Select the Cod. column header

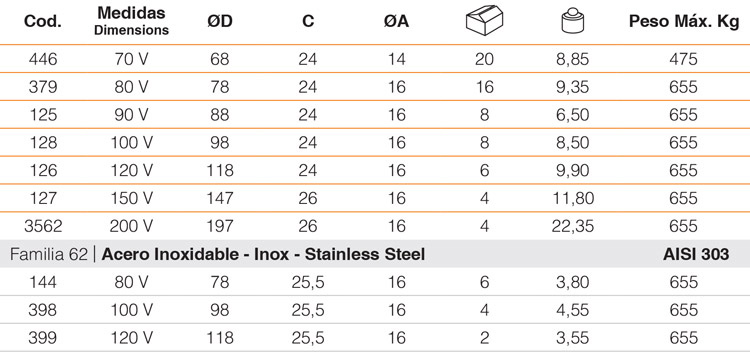(43, 22)
